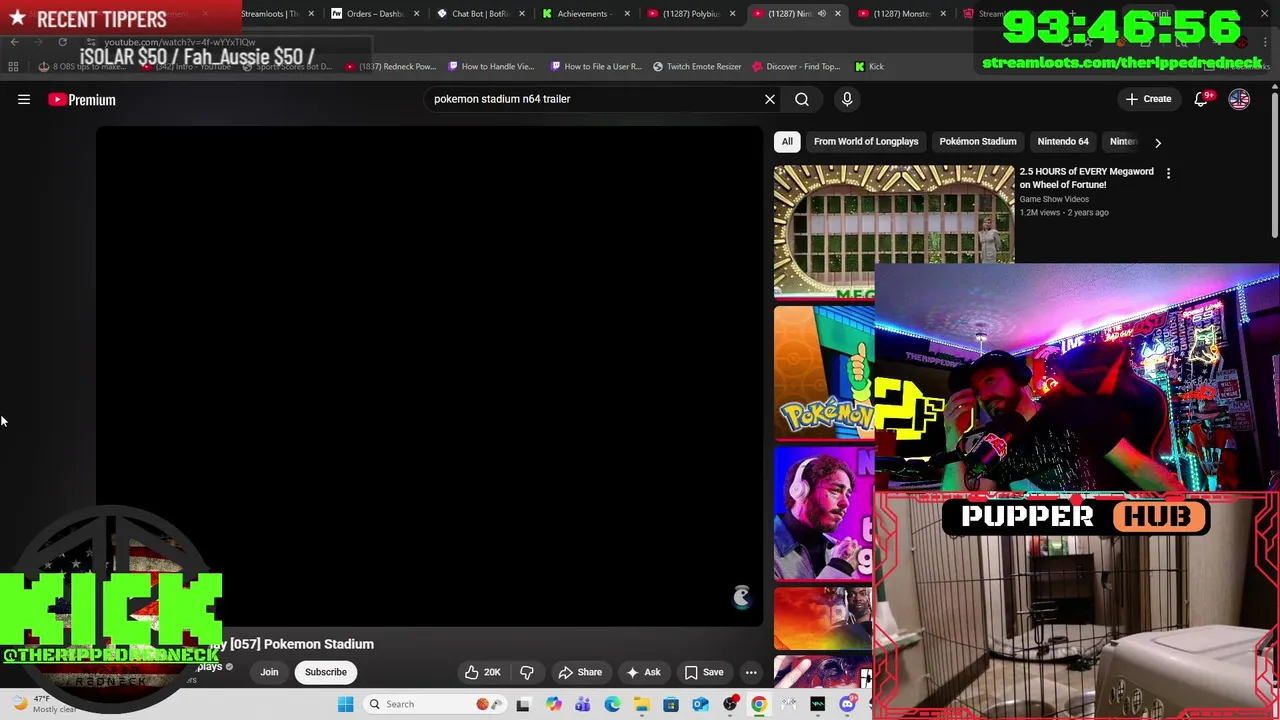The width and height of the screenshot is (1280, 720).
Task: Launch Copilot from the taskbar
Action: [553, 704]
